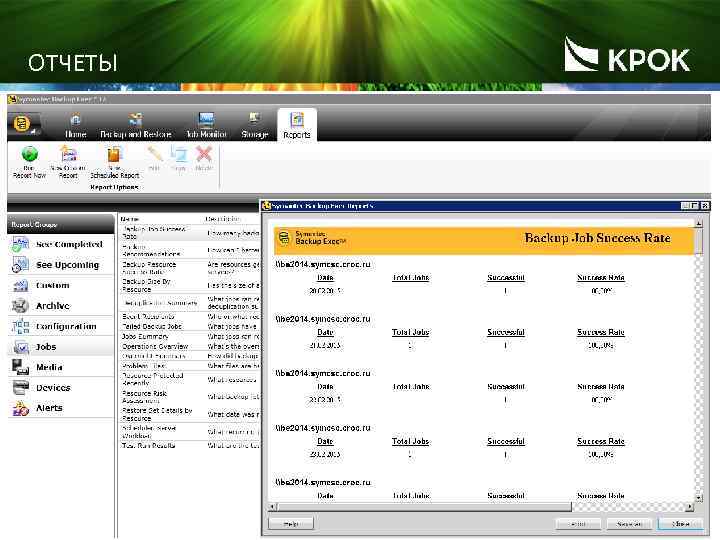Click the report horizontal scrollbar thumb
The width and height of the screenshot is (720, 540).
[425, 507]
